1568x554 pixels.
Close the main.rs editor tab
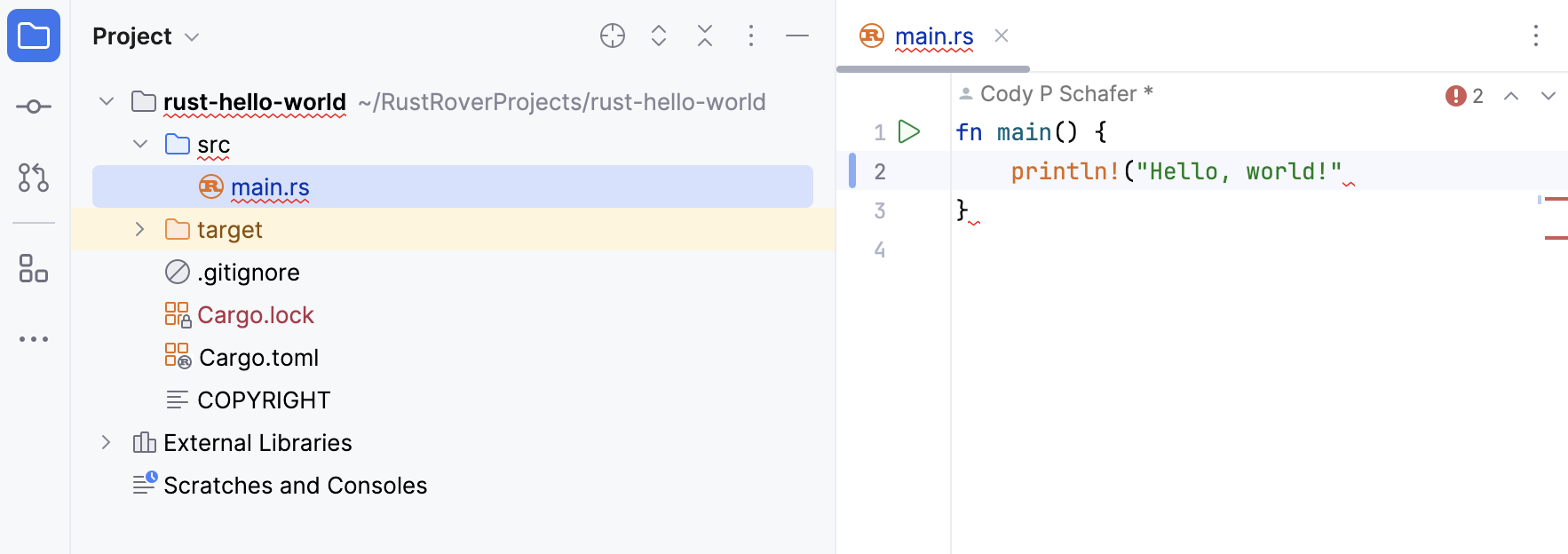click(x=1002, y=36)
